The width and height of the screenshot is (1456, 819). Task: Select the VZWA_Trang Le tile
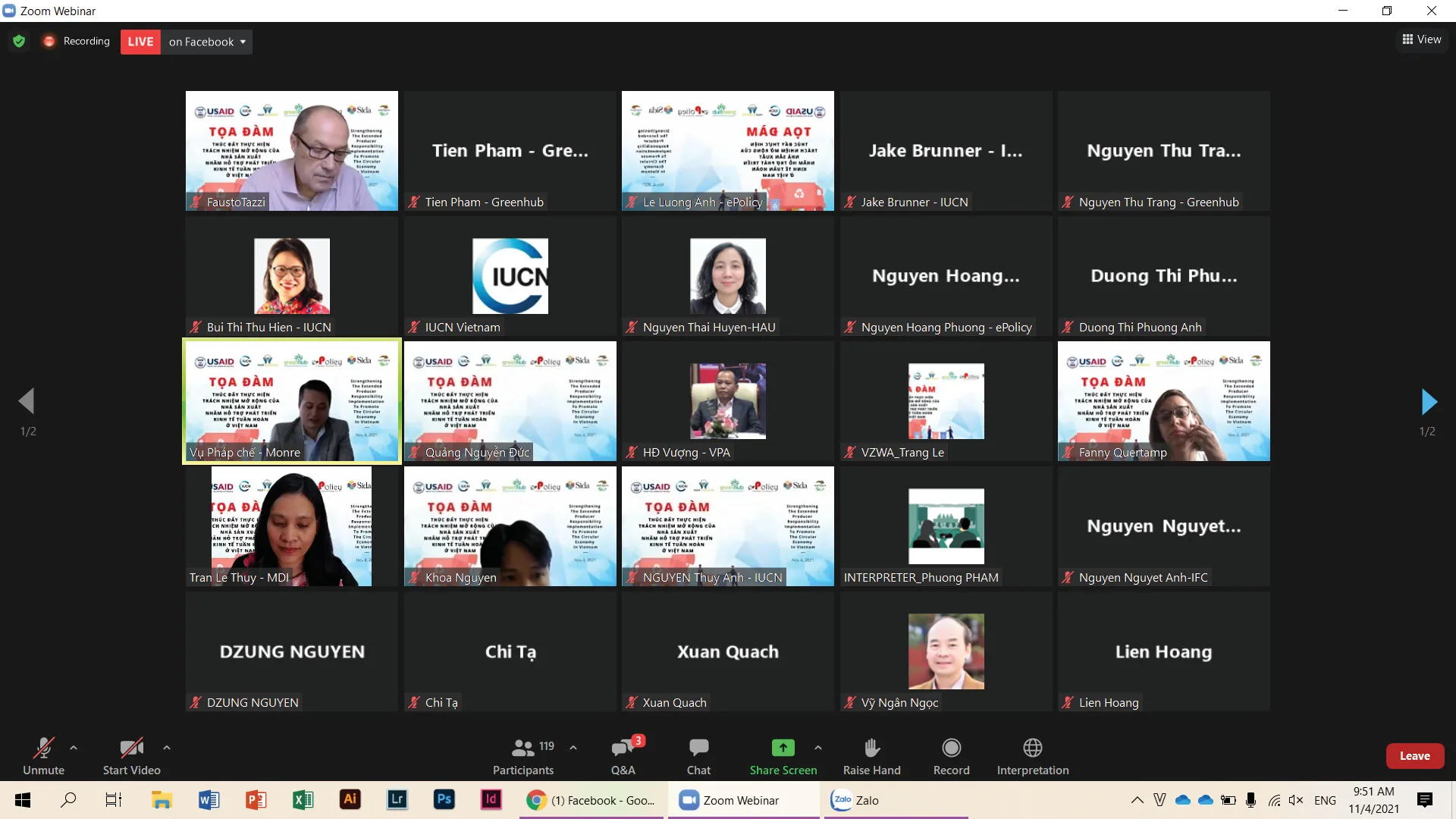[x=946, y=401]
